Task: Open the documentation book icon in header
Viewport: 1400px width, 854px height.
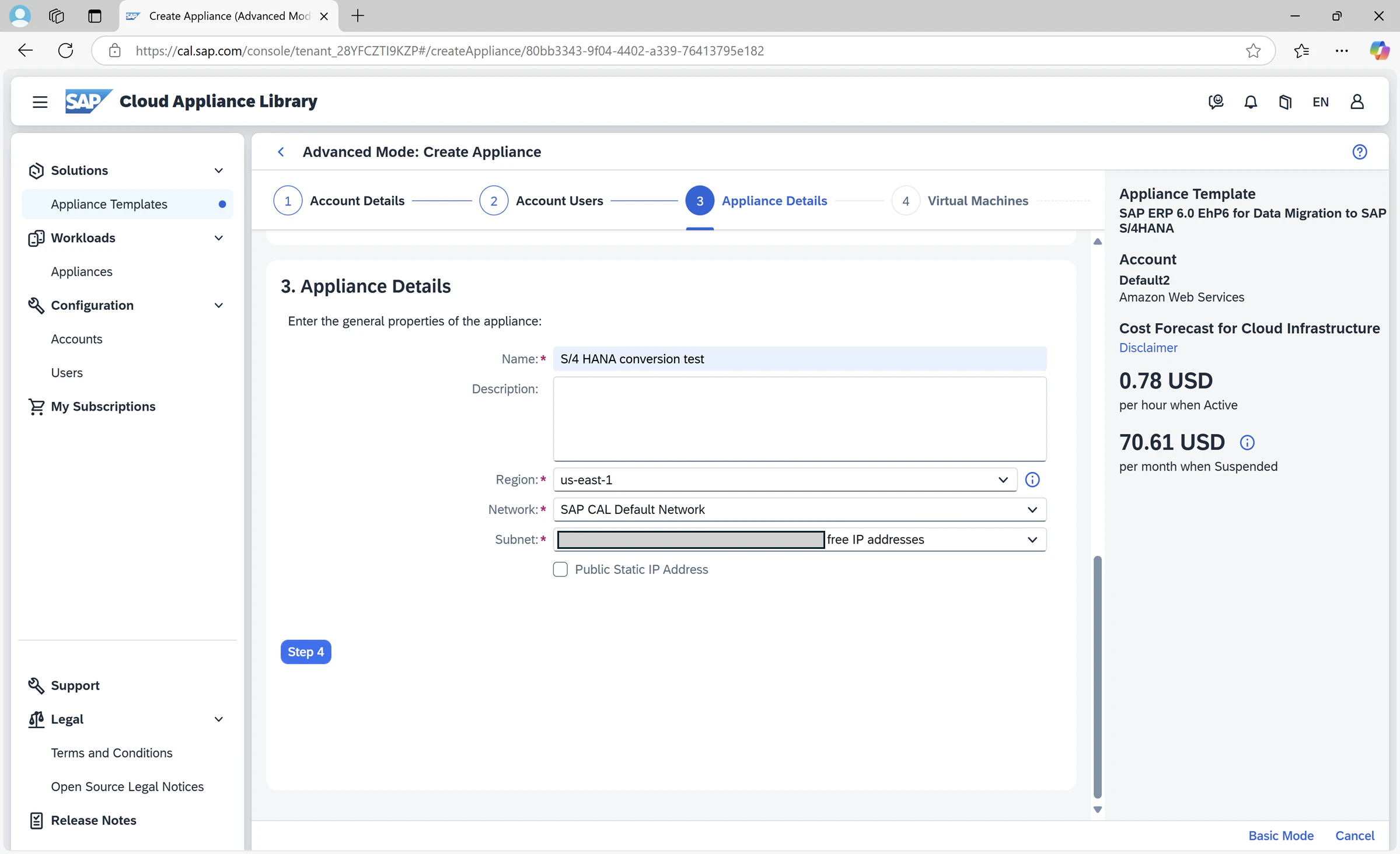Action: [x=1285, y=101]
